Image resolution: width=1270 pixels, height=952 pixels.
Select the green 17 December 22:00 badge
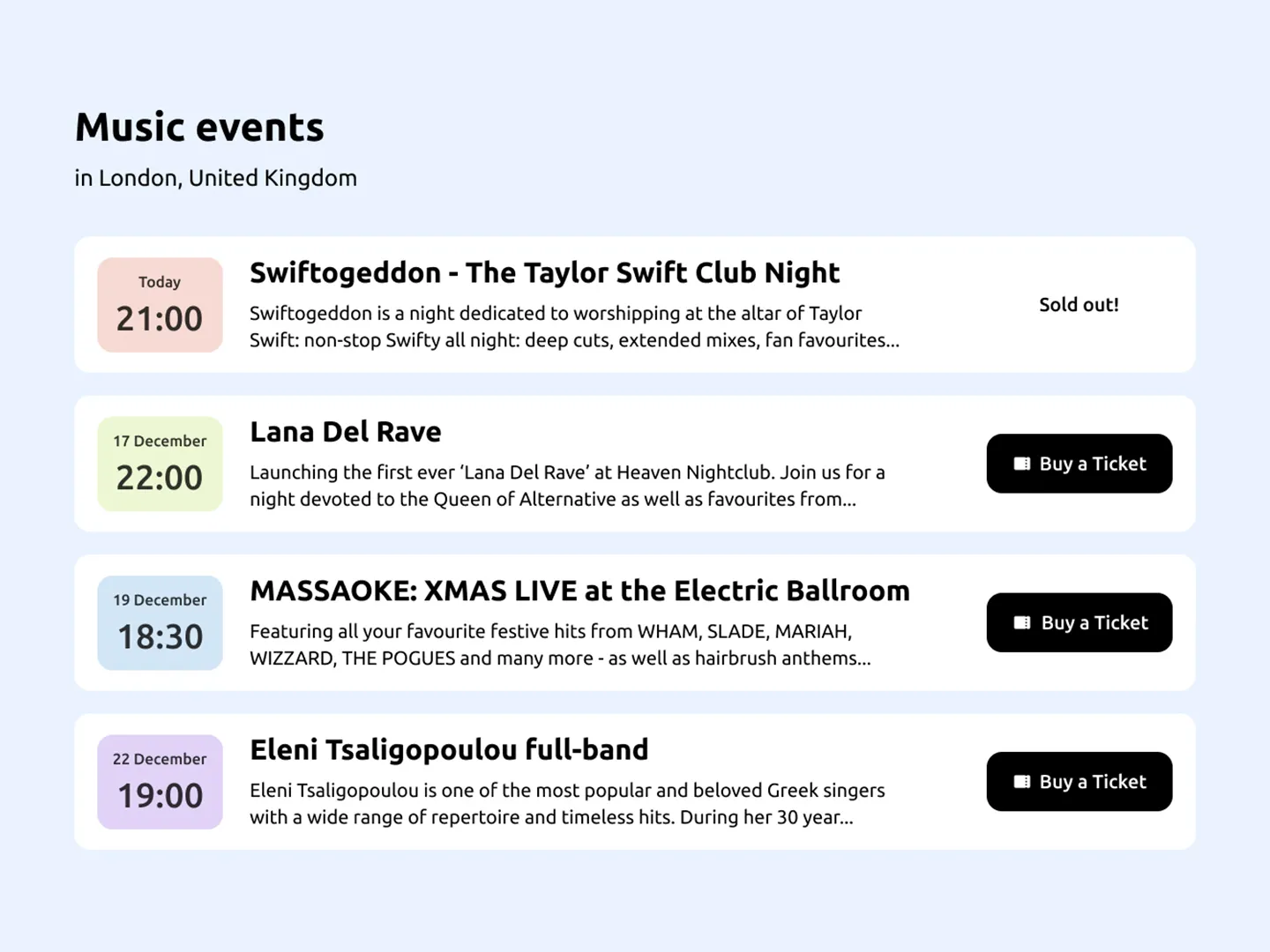160,463
